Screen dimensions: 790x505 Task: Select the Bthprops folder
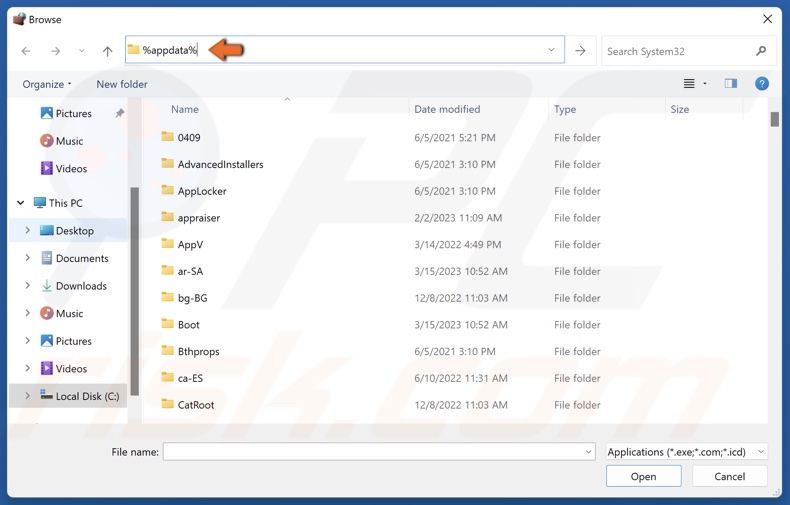pyautogui.click(x=190, y=351)
